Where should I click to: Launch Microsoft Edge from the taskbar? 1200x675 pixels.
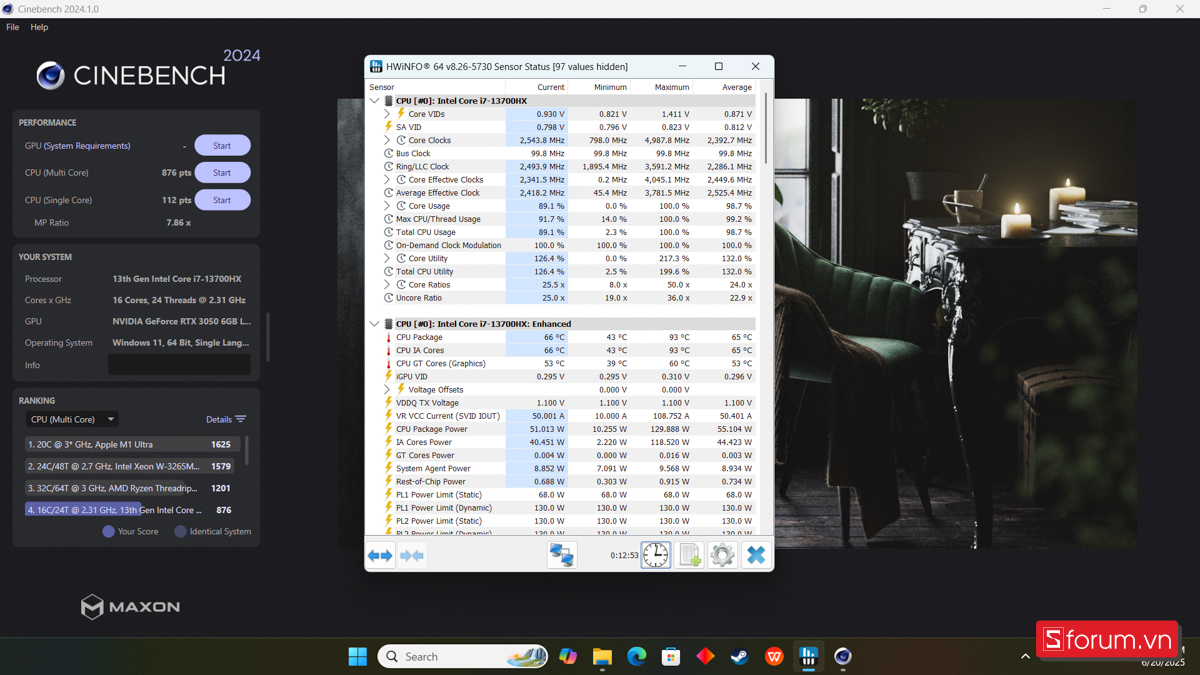(x=637, y=656)
